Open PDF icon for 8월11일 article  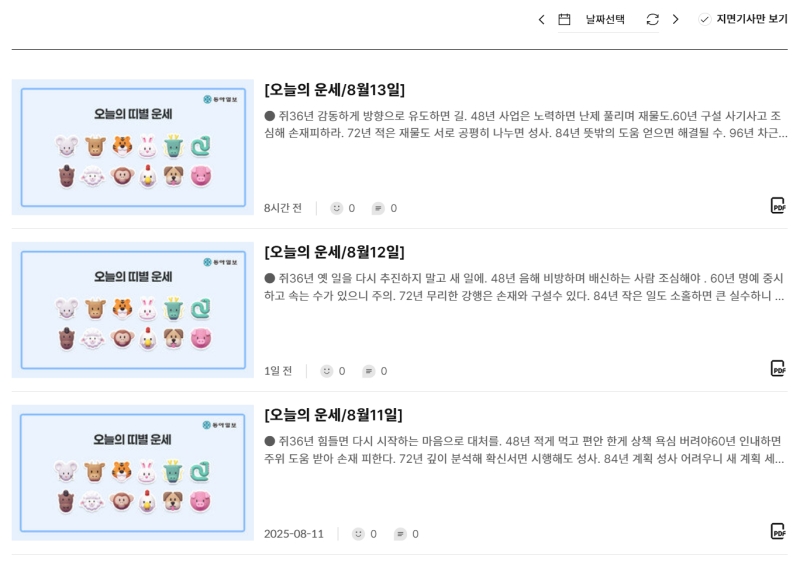[778, 531]
